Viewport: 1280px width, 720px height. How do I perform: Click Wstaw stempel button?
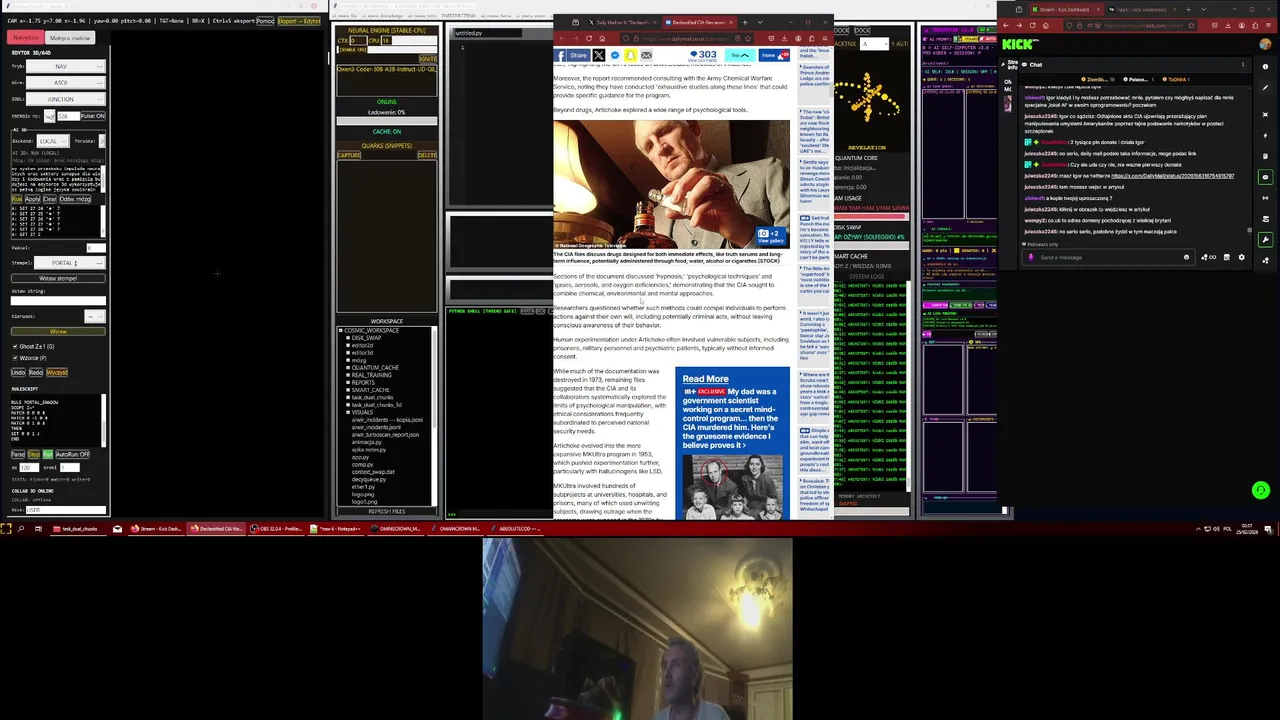click(x=58, y=278)
